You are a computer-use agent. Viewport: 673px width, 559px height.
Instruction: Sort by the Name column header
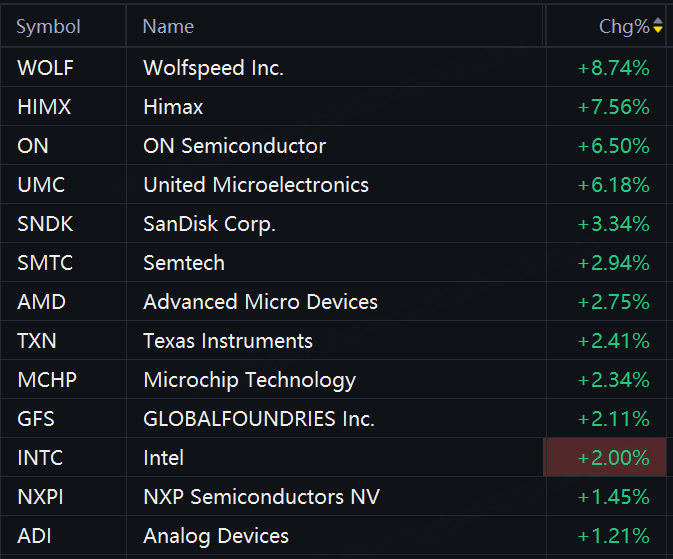(x=168, y=27)
